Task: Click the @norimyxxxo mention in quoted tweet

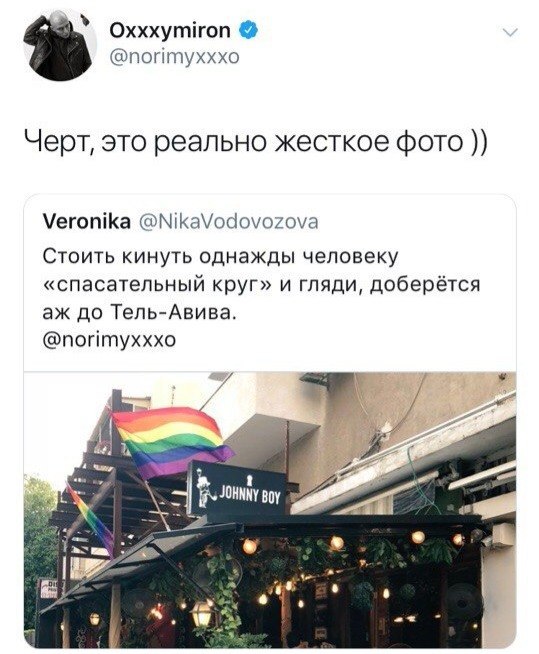Action: pyautogui.click(x=109, y=340)
